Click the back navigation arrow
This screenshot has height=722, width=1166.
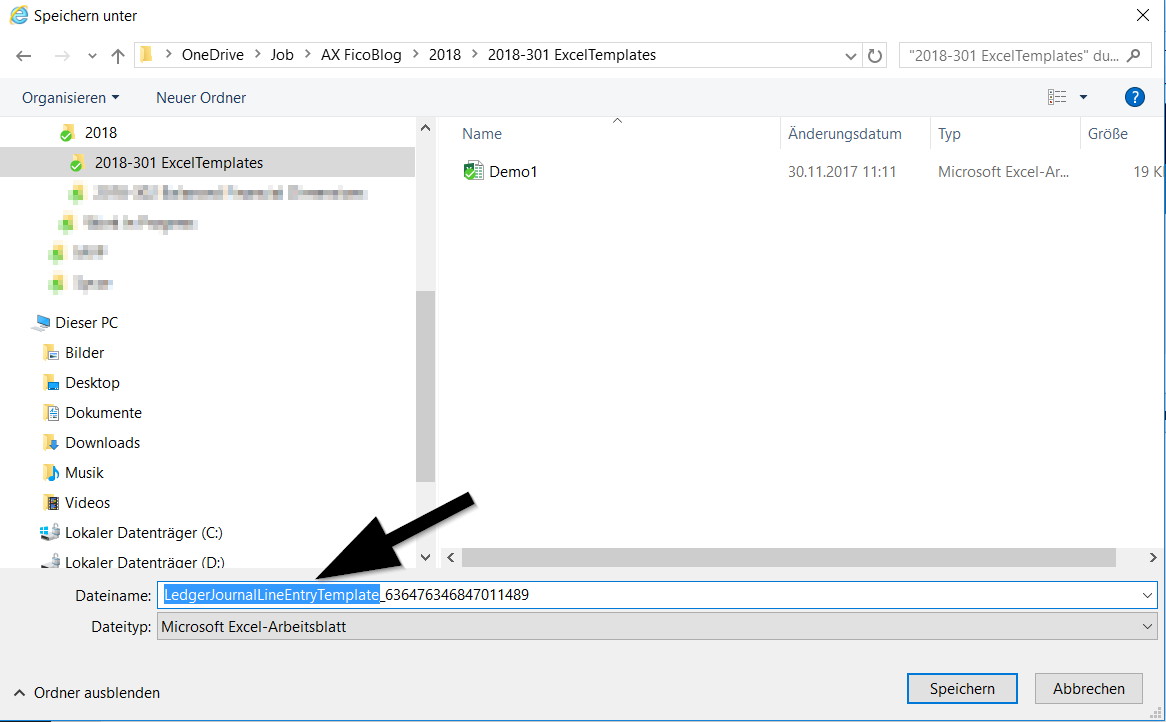click(x=24, y=56)
